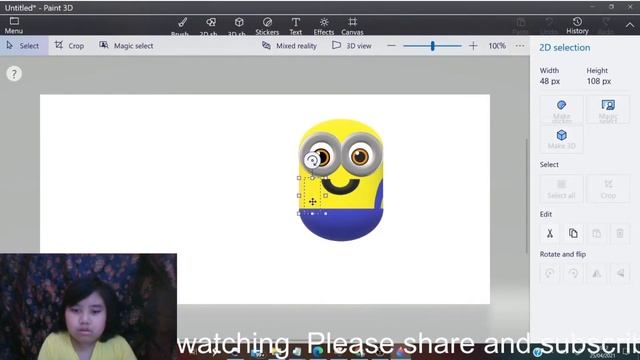Open the Canvas tab
The height and width of the screenshot is (360, 640).
coord(352,26)
